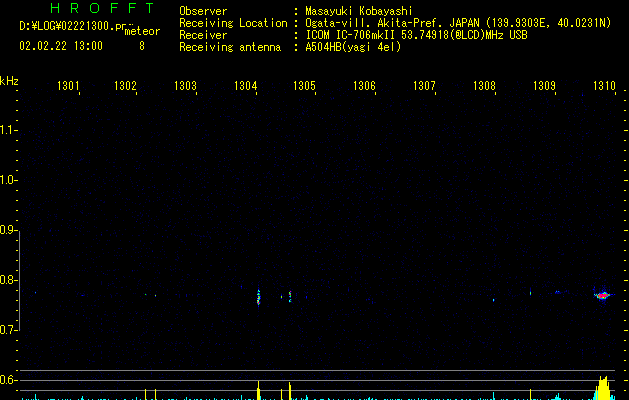Select receiver text ICOM IC-706mkII 53.74918
The height and width of the screenshot is (400, 629).
click(x=377, y=35)
